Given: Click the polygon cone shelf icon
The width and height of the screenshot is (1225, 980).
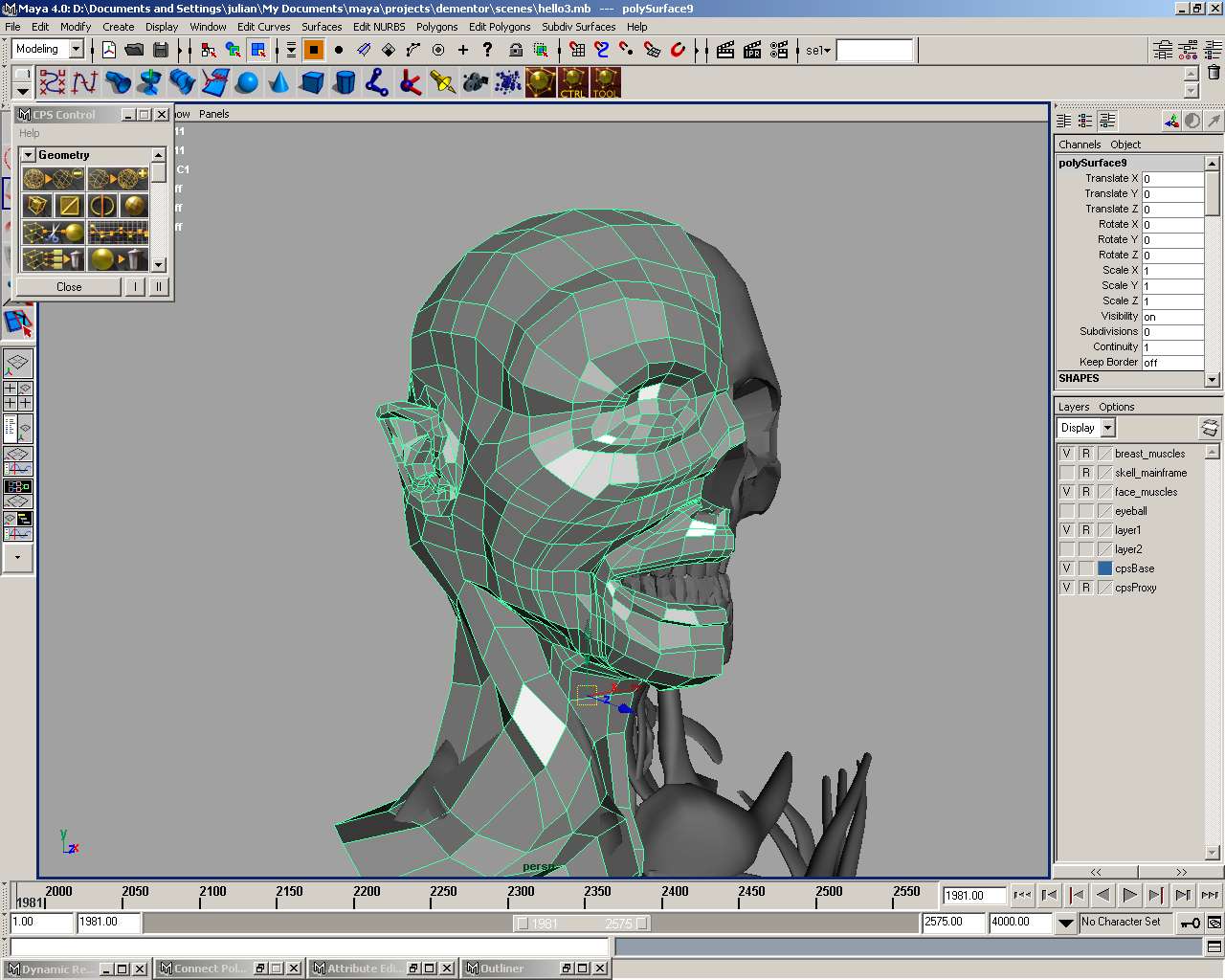Looking at the screenshot, I should click(x=279, y=83).
